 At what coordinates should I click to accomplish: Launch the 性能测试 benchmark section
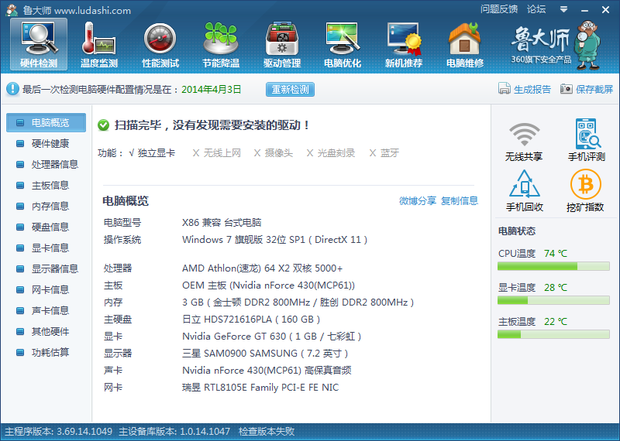[x=160, y=46]
